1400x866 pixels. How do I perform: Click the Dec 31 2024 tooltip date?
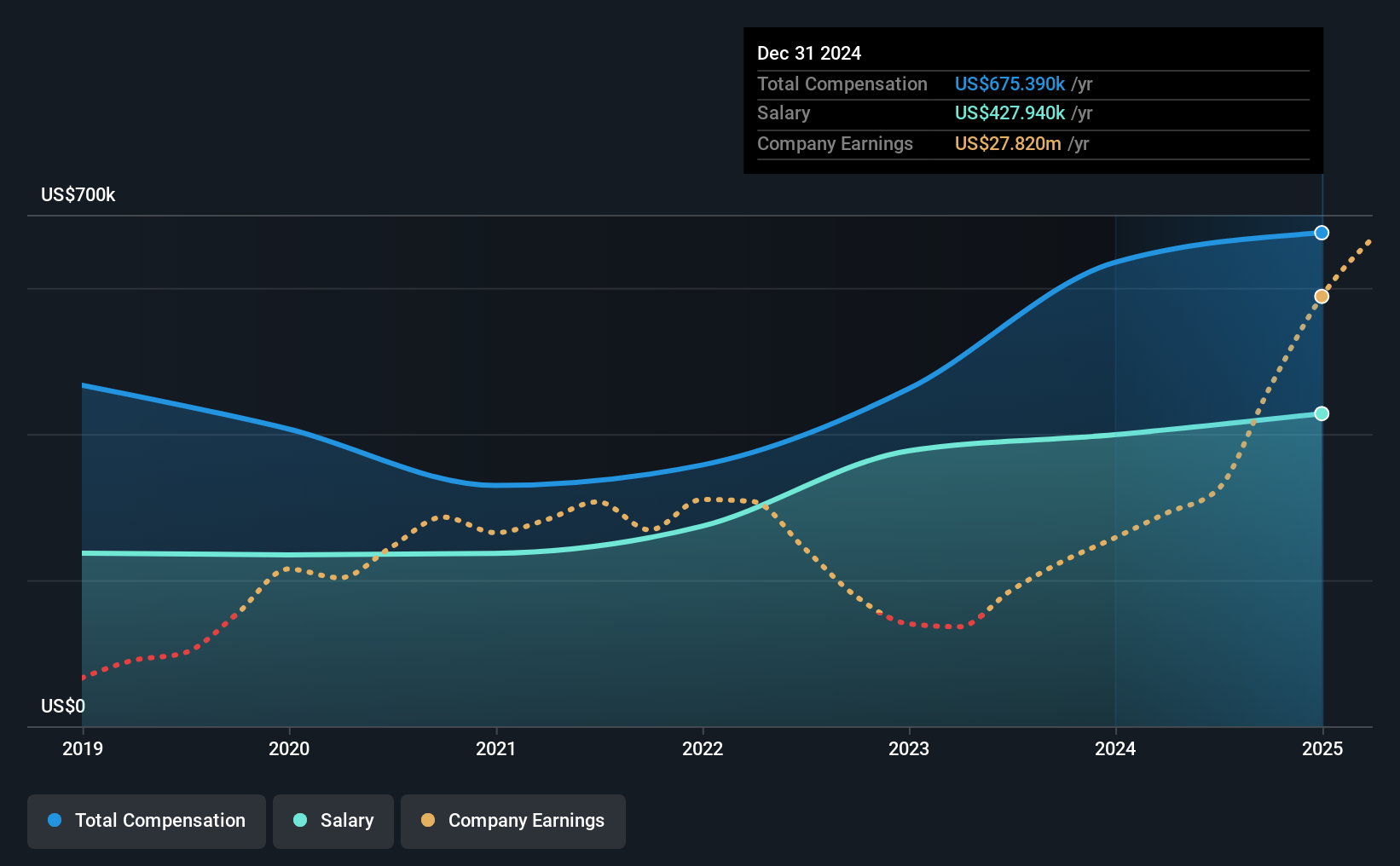[809, 53]
